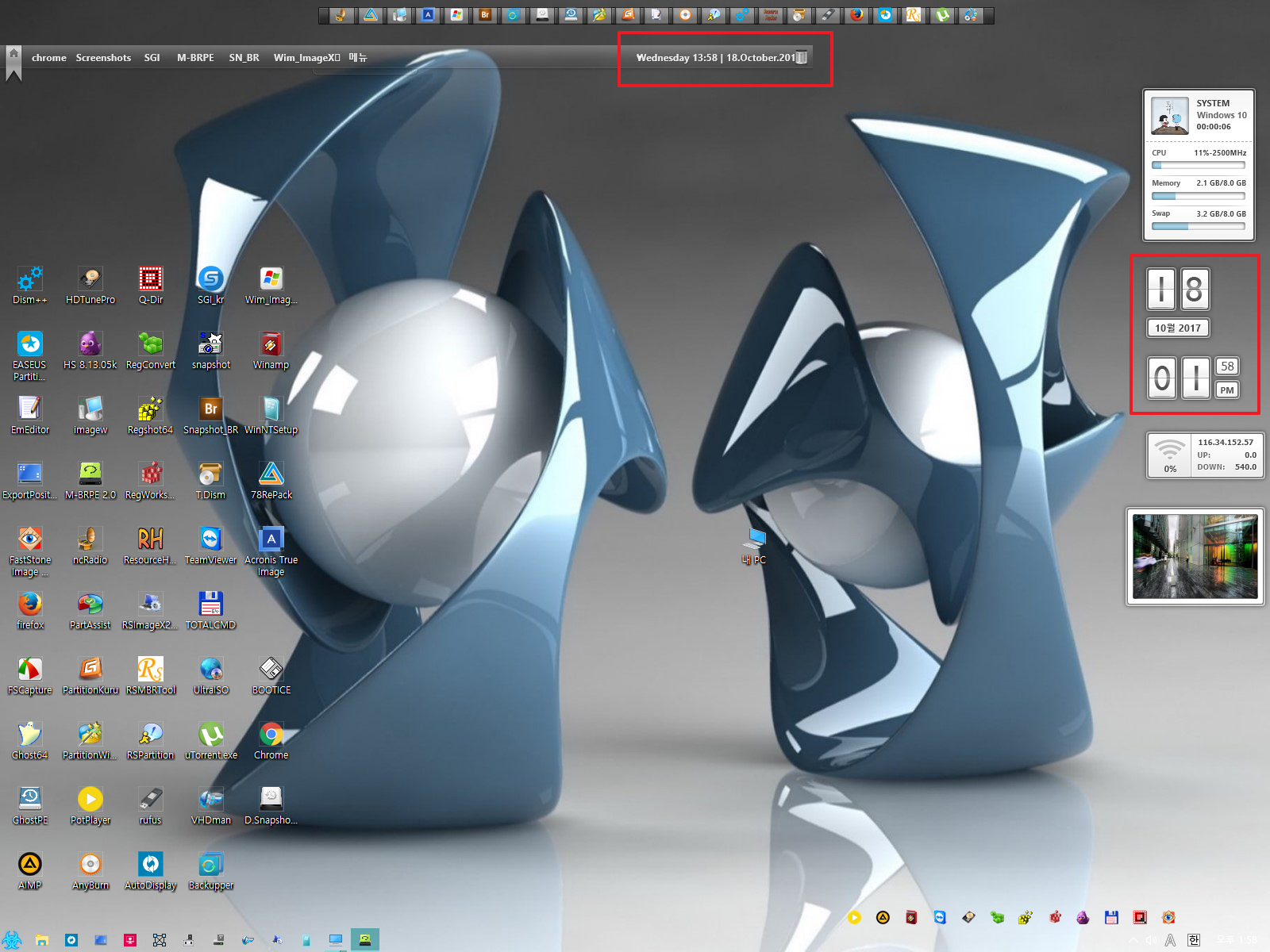This screenshot has height=952, width=1270.
Task: Open the VHDman shortcut
Action: tap(211, 806)
